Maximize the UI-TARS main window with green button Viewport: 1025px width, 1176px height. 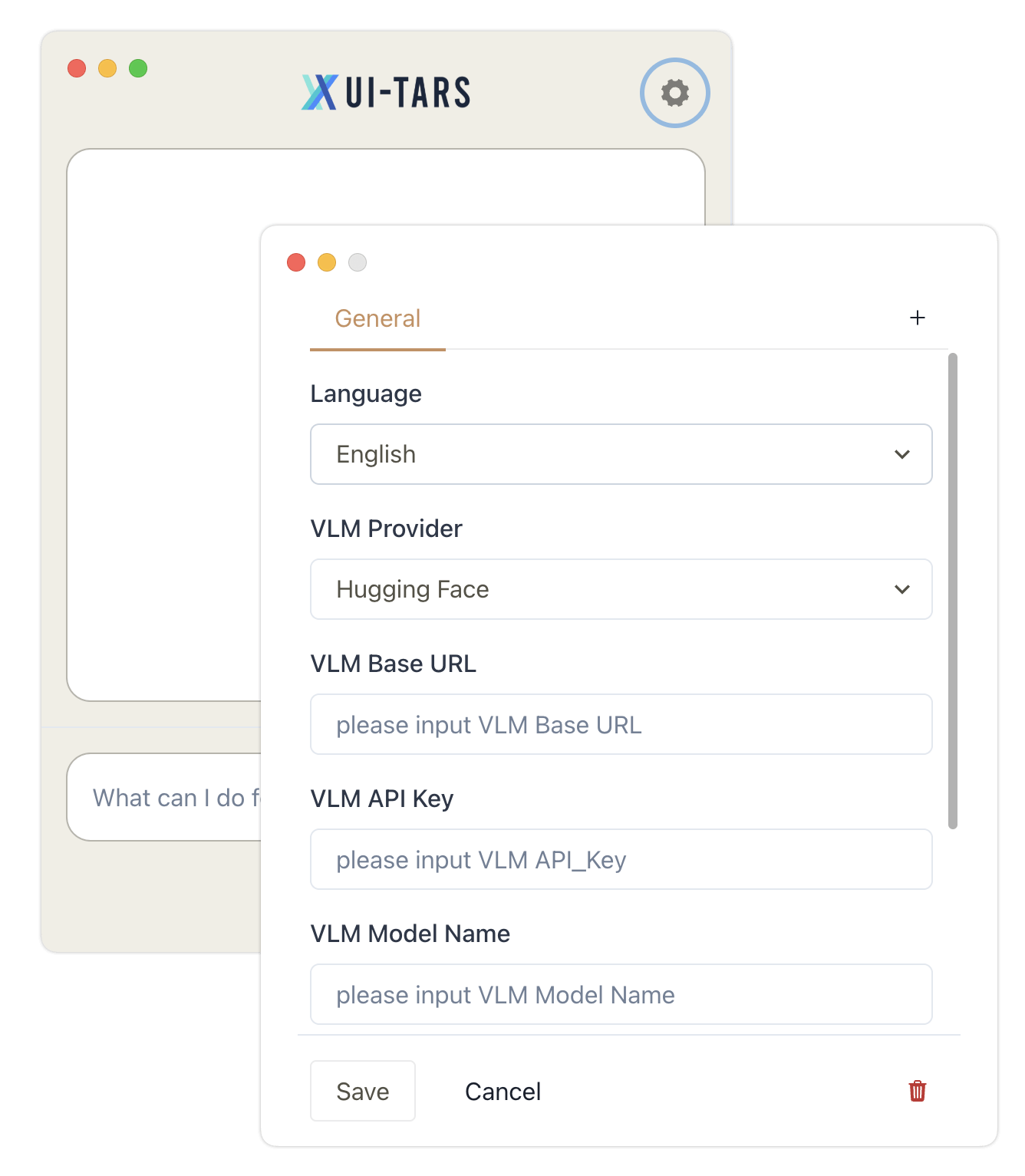(138, 68)
